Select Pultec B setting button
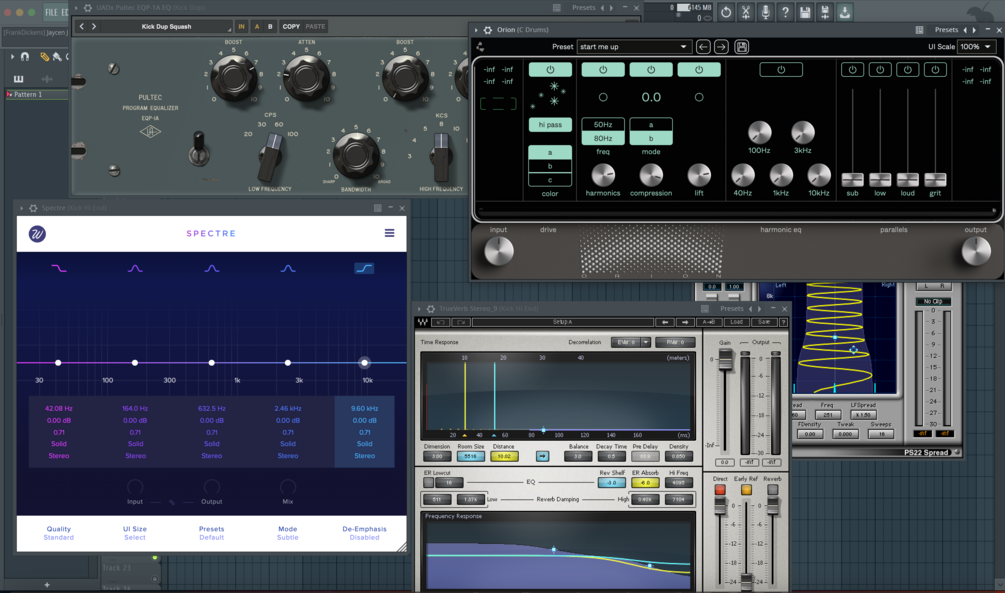The image size is (1005, 593). click(x=270, y=26)
